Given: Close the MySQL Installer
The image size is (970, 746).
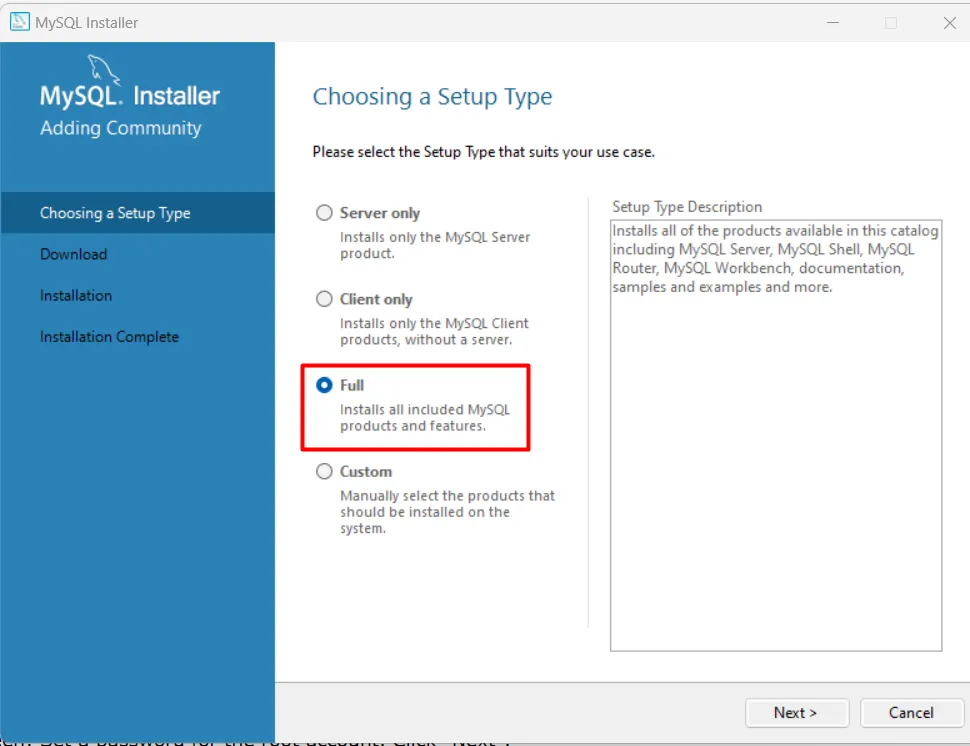Looking at the screenshot, I should [x=948, y=22].
